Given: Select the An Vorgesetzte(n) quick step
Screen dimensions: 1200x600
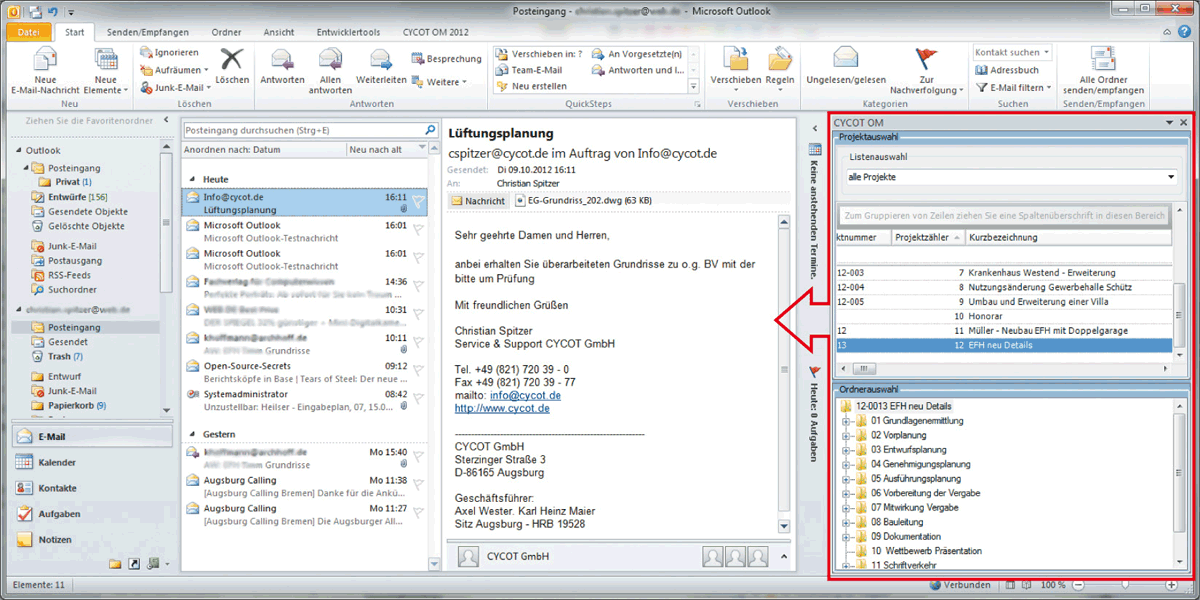Looking at the screenshot, I should point(637,54).
